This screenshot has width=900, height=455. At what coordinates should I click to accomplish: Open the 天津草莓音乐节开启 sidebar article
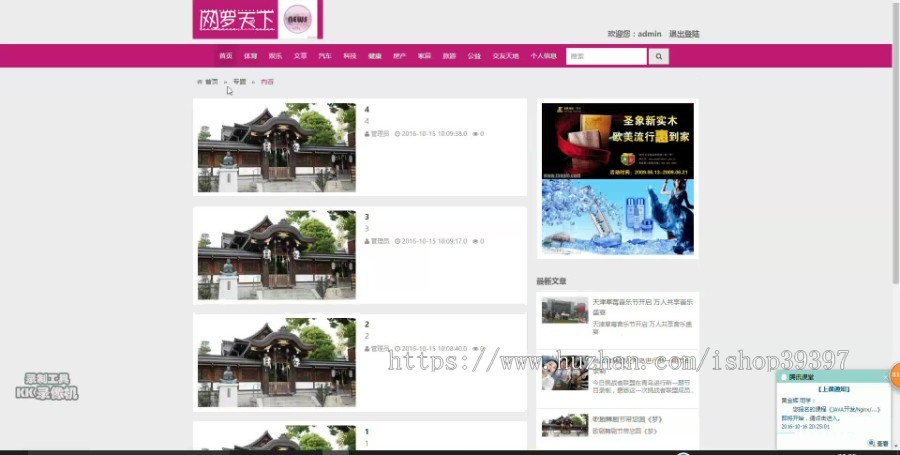pyautogui.click(x=643, y=306)
